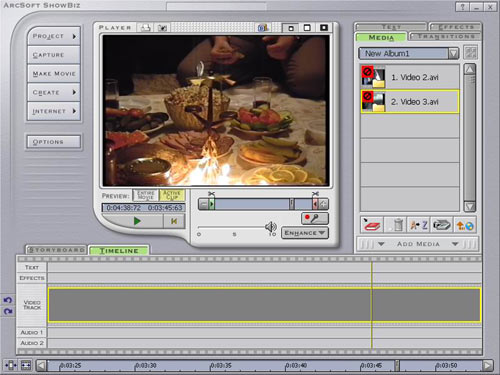Click the Make Movie button
The width and height of the screenshot is (500, 375).
[x=54, y=73]
